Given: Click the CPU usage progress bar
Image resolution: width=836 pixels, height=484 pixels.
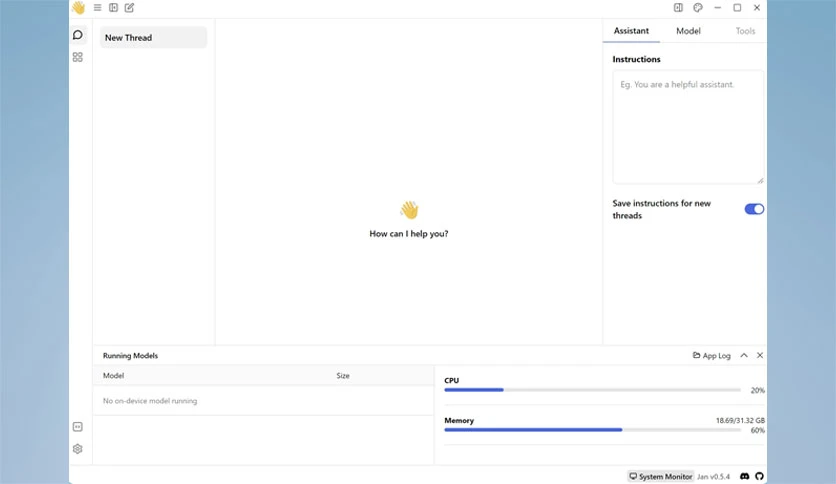Looking at the screenshot, I should click(592, 390).
